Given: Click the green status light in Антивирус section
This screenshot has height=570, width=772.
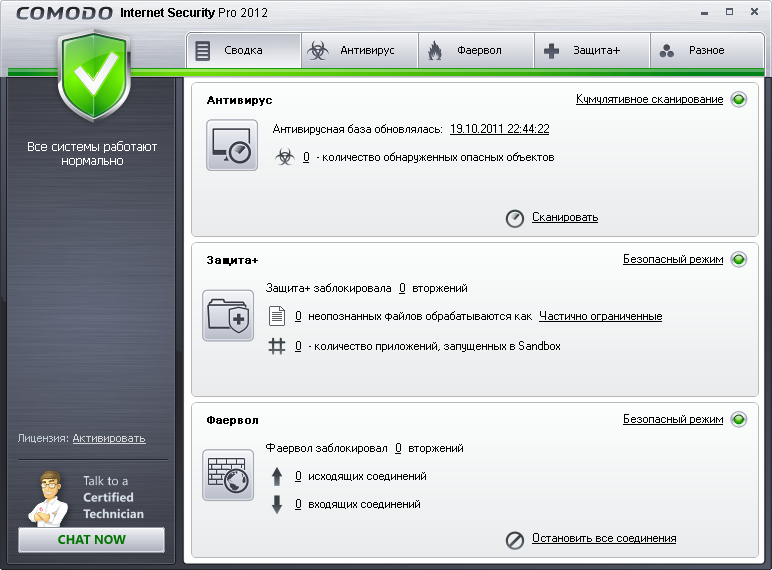Looking at the screenshot, I should (x=739, y=99).
